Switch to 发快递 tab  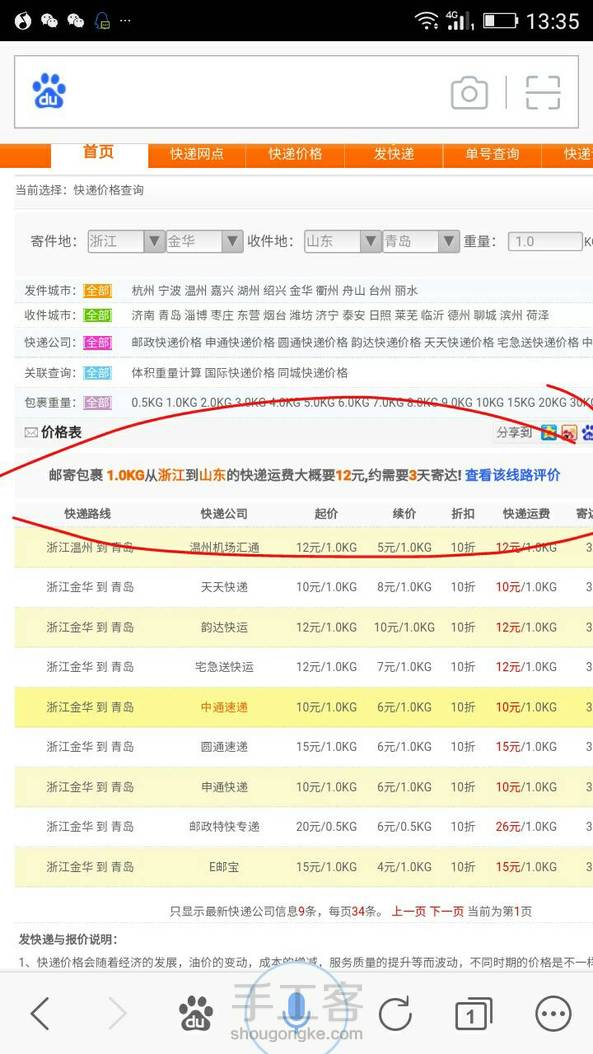click(x=394, y=155)
